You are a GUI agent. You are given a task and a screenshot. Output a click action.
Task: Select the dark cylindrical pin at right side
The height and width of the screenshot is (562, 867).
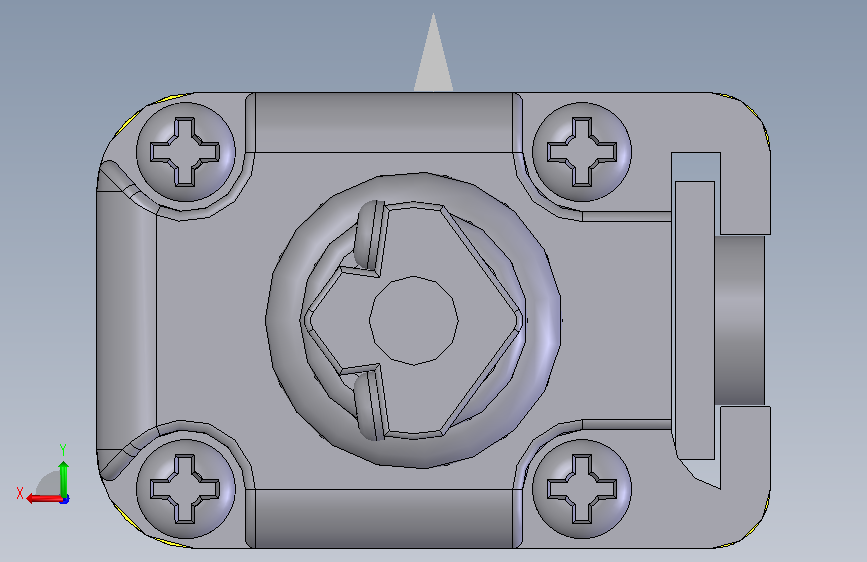740,321
